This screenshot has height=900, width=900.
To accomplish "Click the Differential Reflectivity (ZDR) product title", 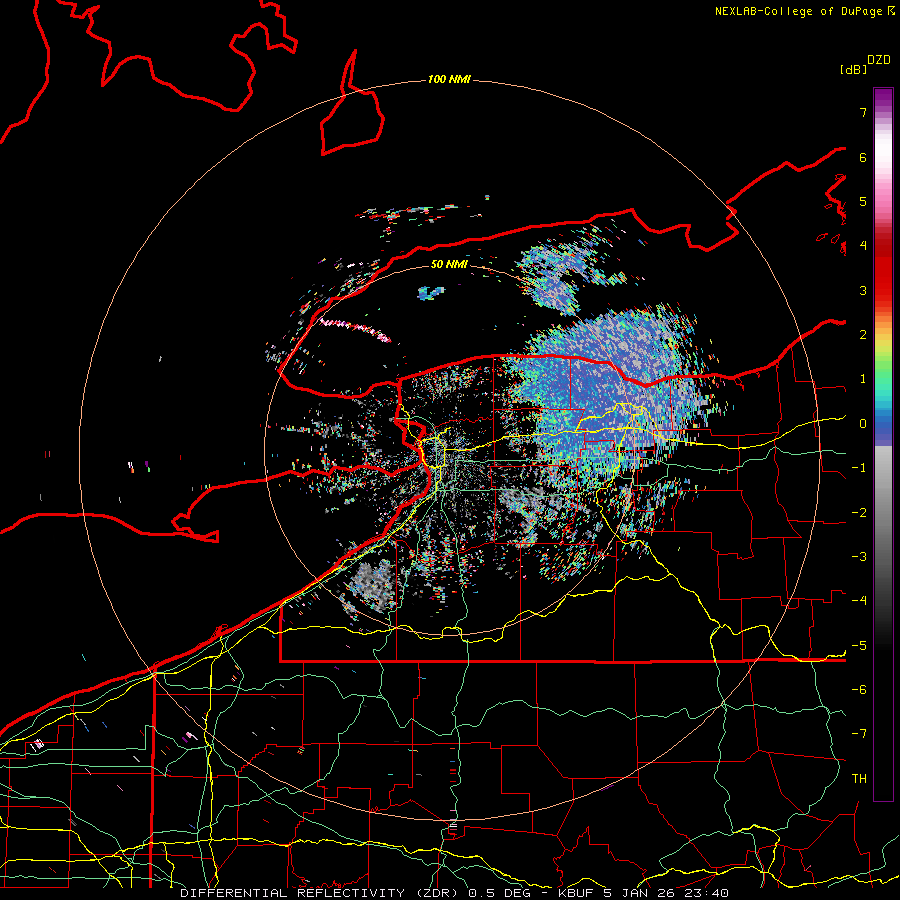I will click(x=320, y=893).
